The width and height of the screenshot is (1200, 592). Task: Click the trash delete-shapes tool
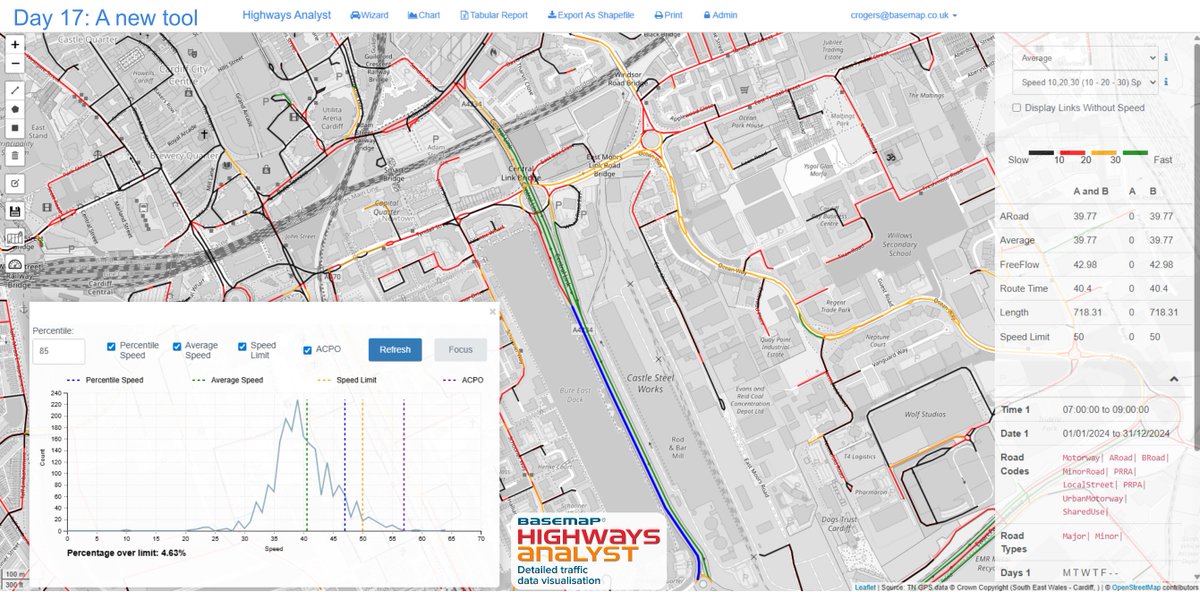click(x=15, y=156)
